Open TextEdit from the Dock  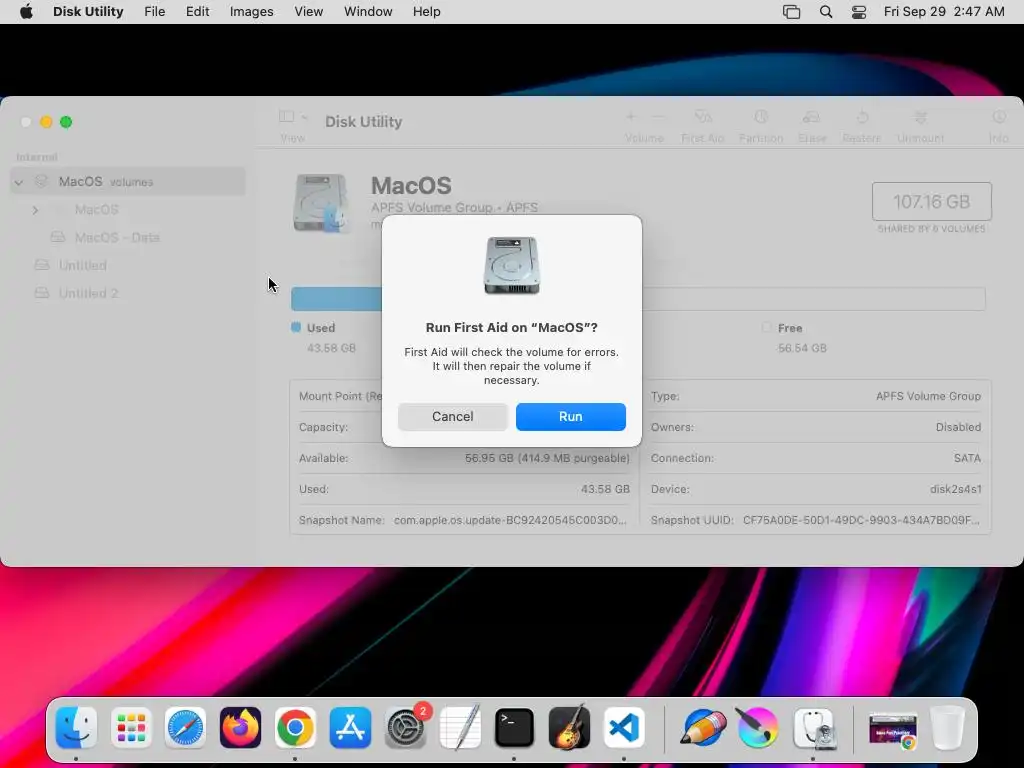click(460, 728)
